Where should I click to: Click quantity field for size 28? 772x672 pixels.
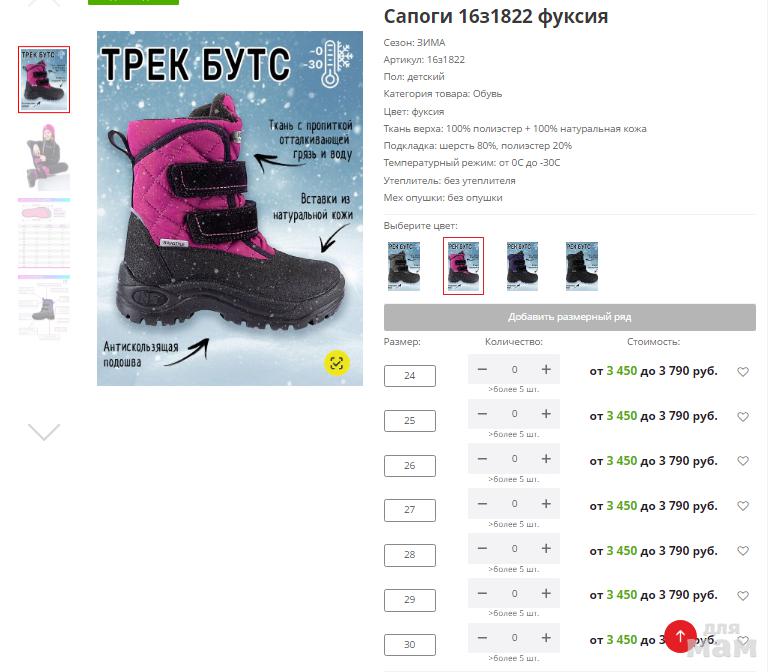514,548
